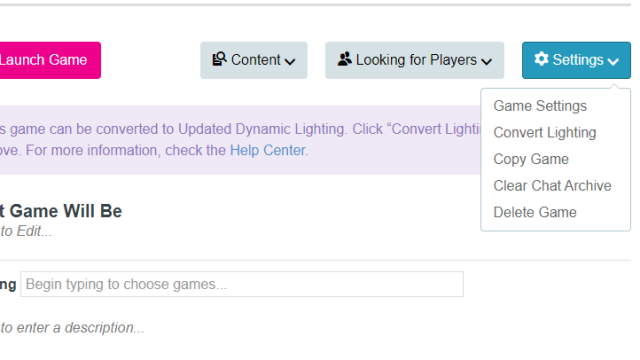Image resolution: width=640 pixels, height=360 pixels.
Task: Click the chevron on Looking for Players
Action: [487, 62]
